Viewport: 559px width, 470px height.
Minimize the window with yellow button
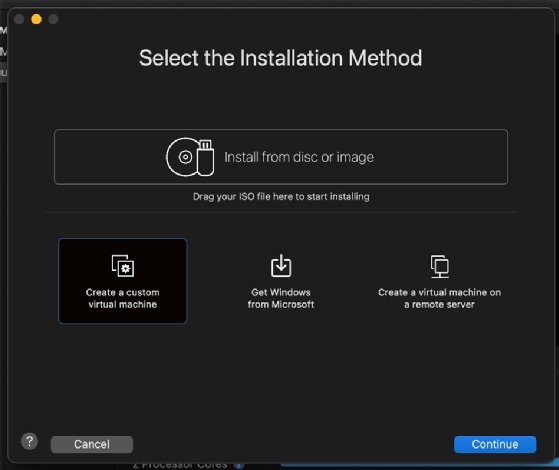[x=36, y=19]
